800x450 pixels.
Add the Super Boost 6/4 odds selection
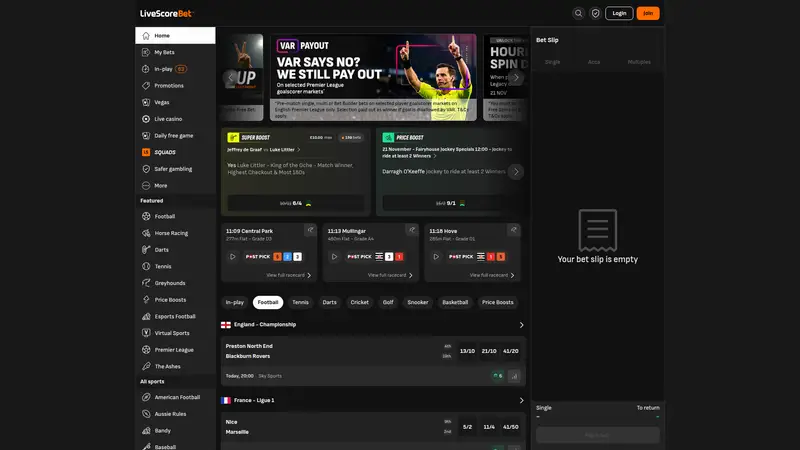[x=295, y=203]
